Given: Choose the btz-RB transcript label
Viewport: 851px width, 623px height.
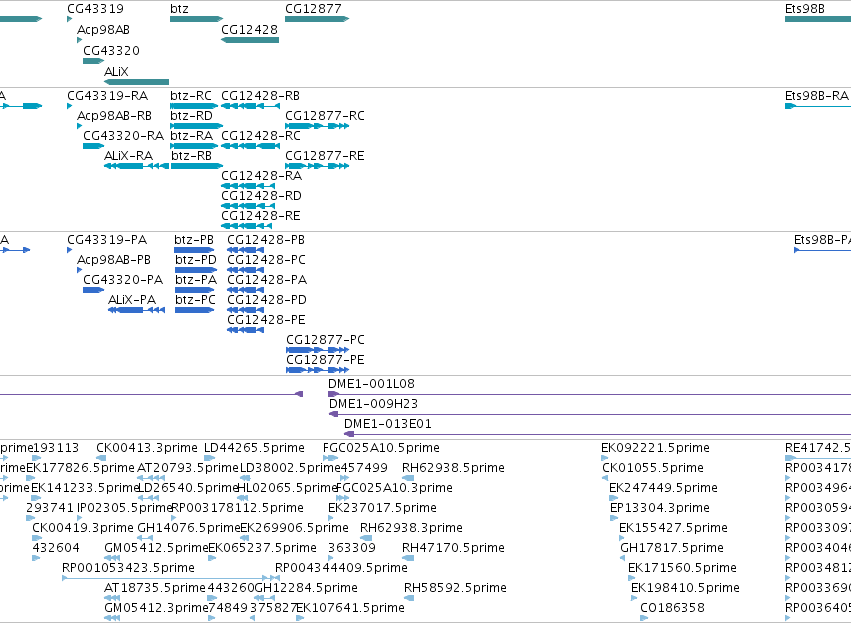Looking at the screenshot, I should (192, 156).
